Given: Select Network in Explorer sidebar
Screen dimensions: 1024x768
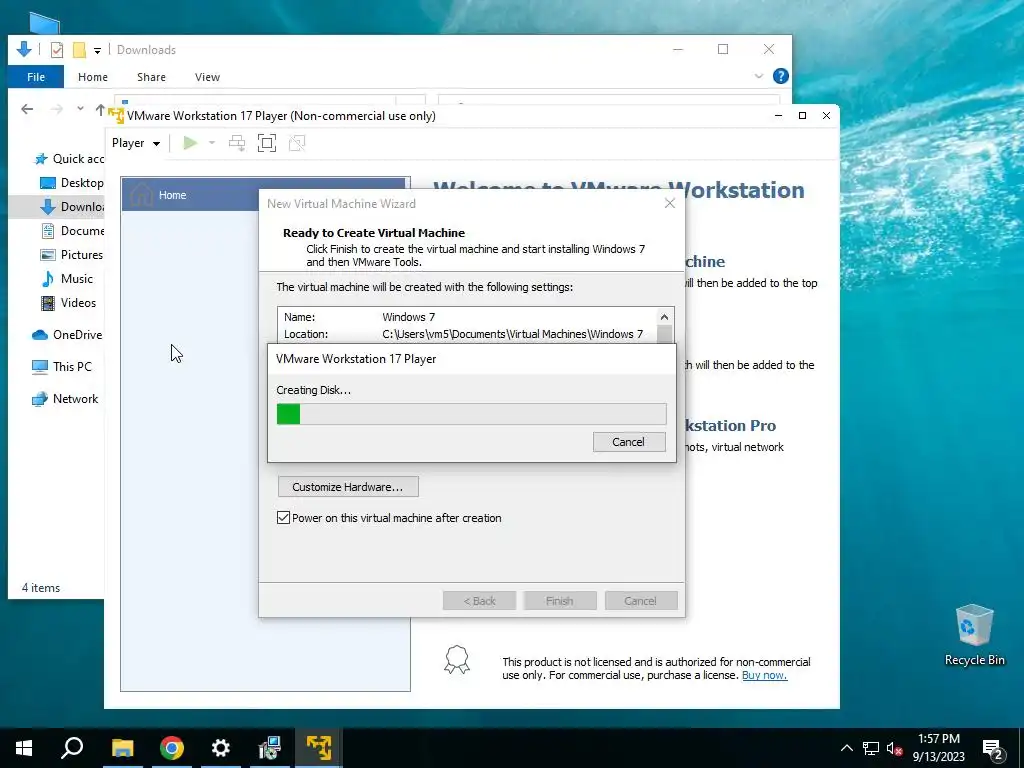Looking at the screenshot, I should [65, 399].
